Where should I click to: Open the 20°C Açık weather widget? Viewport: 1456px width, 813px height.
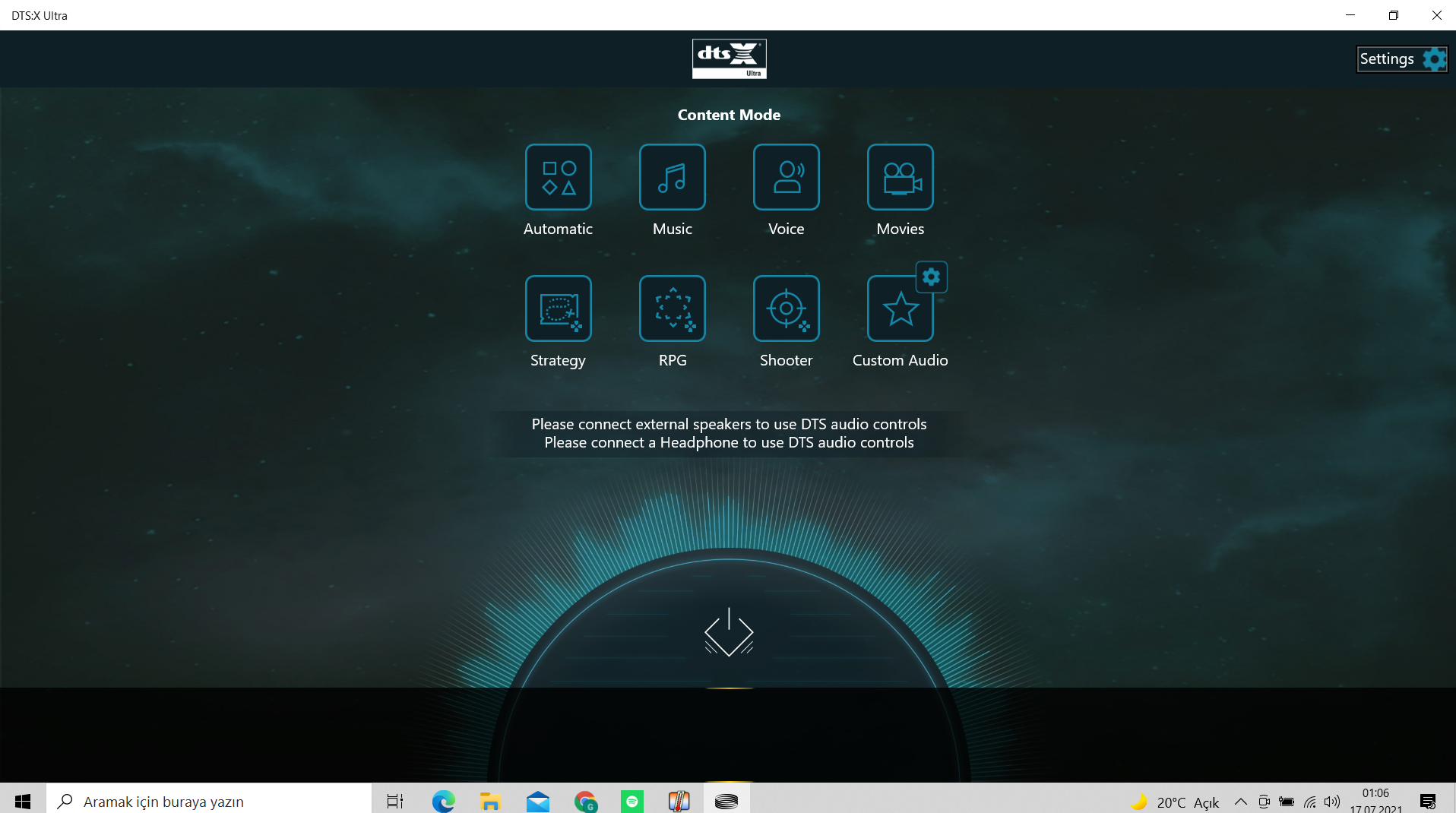(x=1175, y=802)
